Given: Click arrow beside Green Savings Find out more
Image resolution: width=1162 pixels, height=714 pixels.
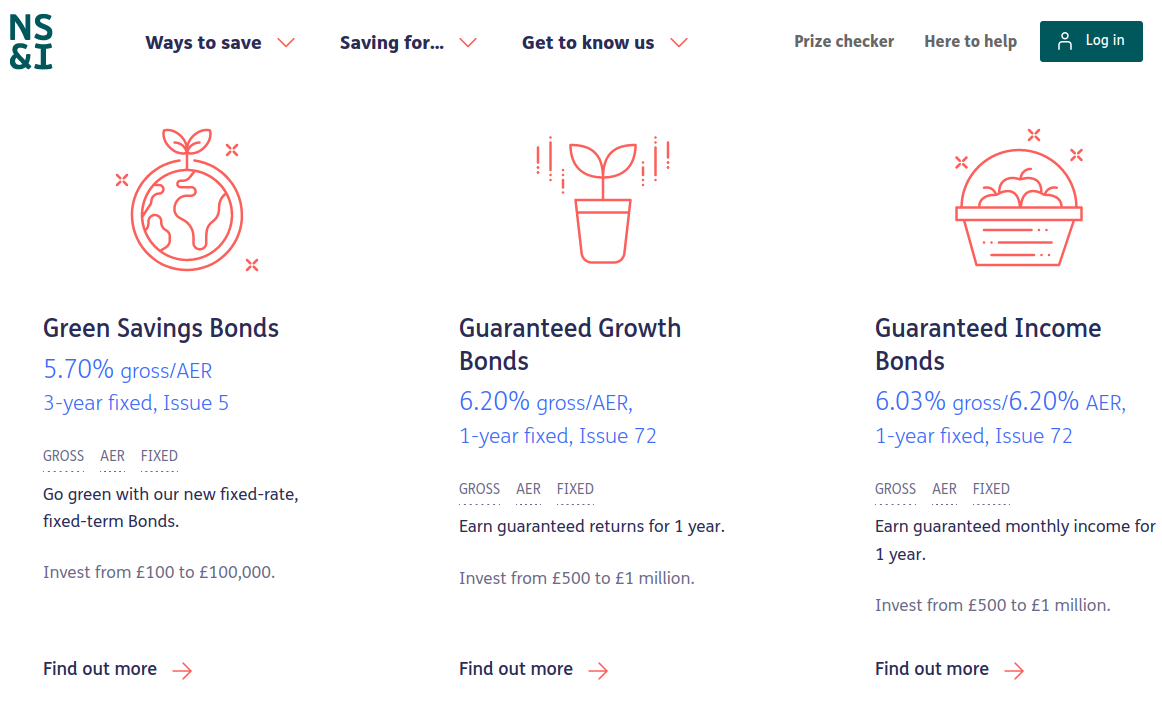Looking at the screenshot, I should pos(182,670).
